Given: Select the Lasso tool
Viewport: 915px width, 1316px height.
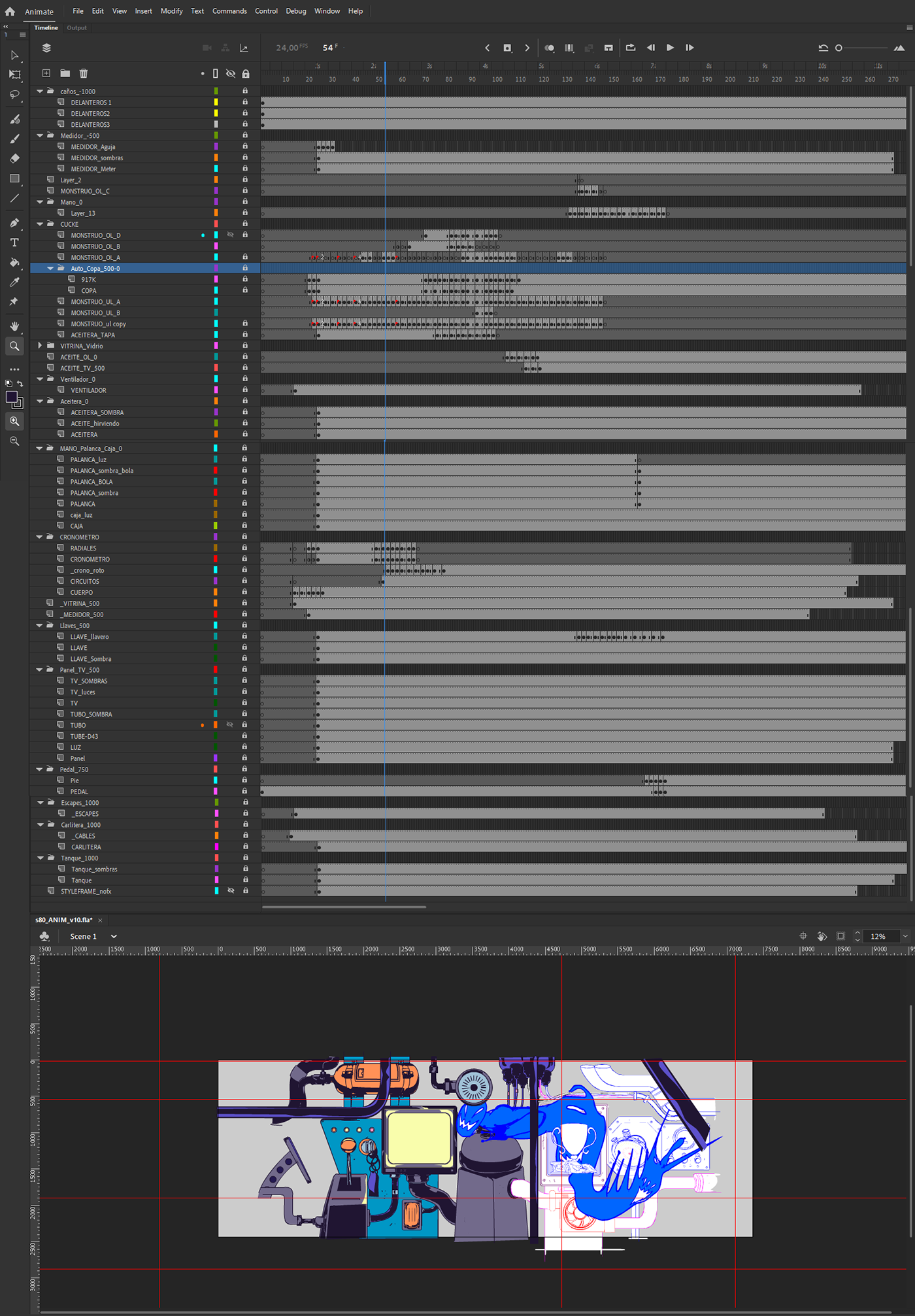Looking at the screenshot, I should click(14, 95).
